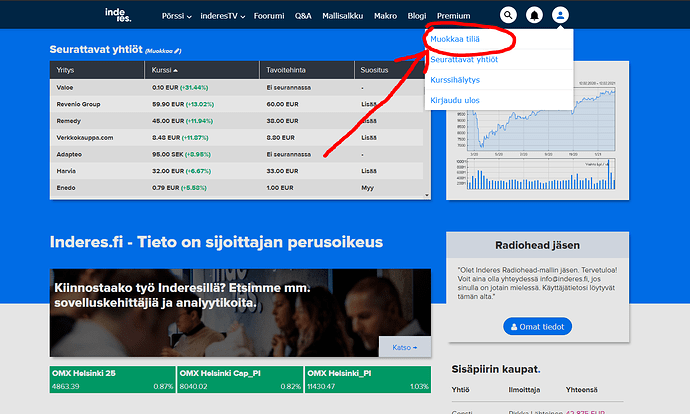The height and width of the screenshot is (414, 690).
Task: Click the Inderes logo
Action: pos(117,15)
